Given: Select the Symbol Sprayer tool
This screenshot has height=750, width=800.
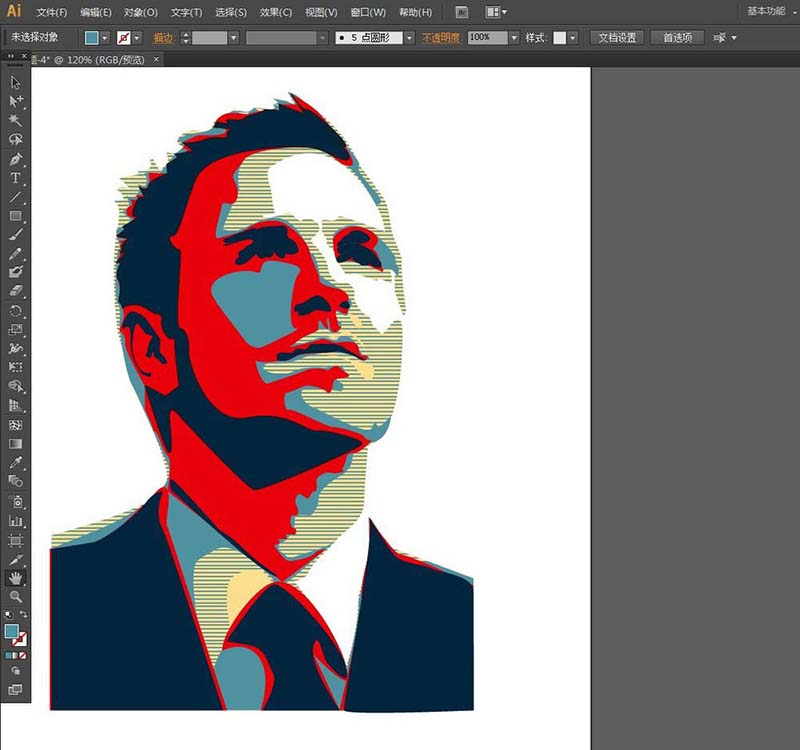Looking at the screenshot, I should 15,502.
